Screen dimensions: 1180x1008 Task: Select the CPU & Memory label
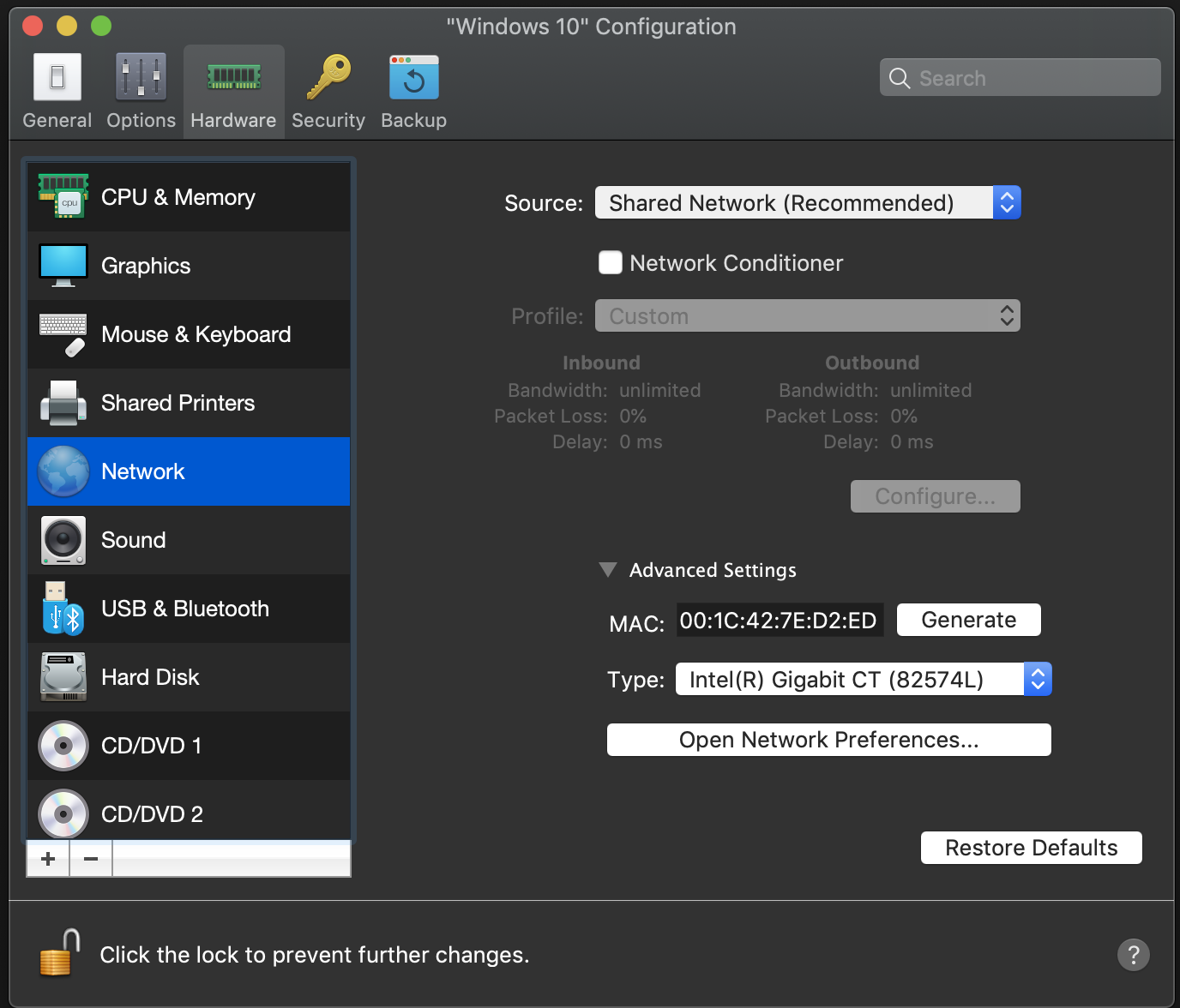point(178,197)
